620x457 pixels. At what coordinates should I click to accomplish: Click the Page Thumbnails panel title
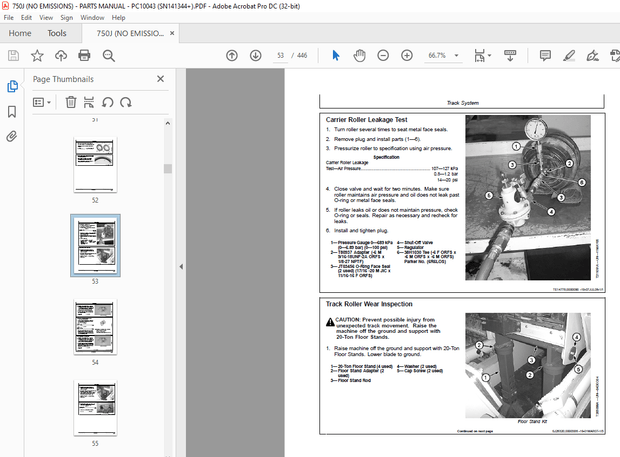tap(63, 79)
